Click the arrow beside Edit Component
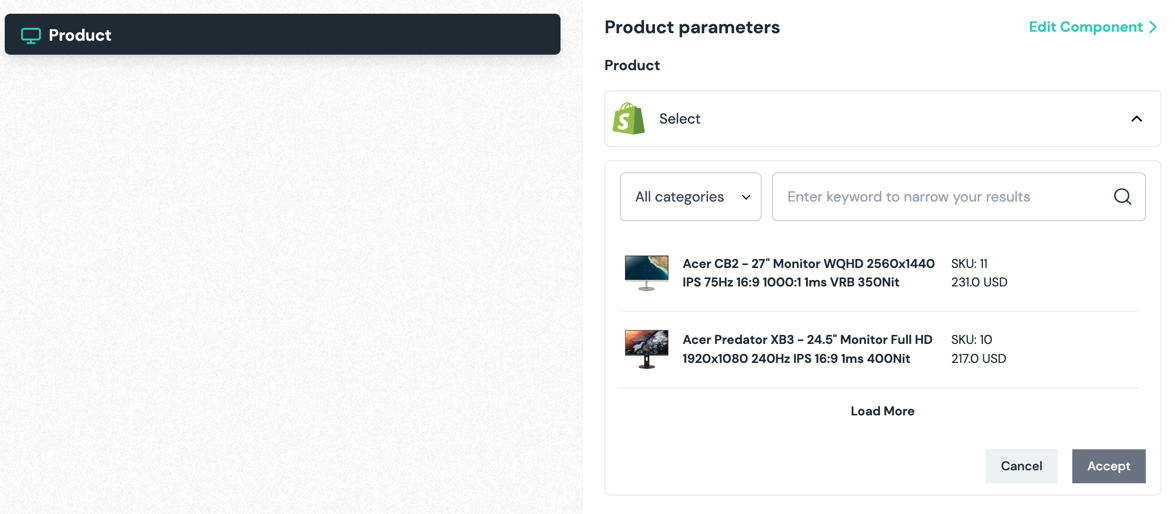 tap(1153, 27)
